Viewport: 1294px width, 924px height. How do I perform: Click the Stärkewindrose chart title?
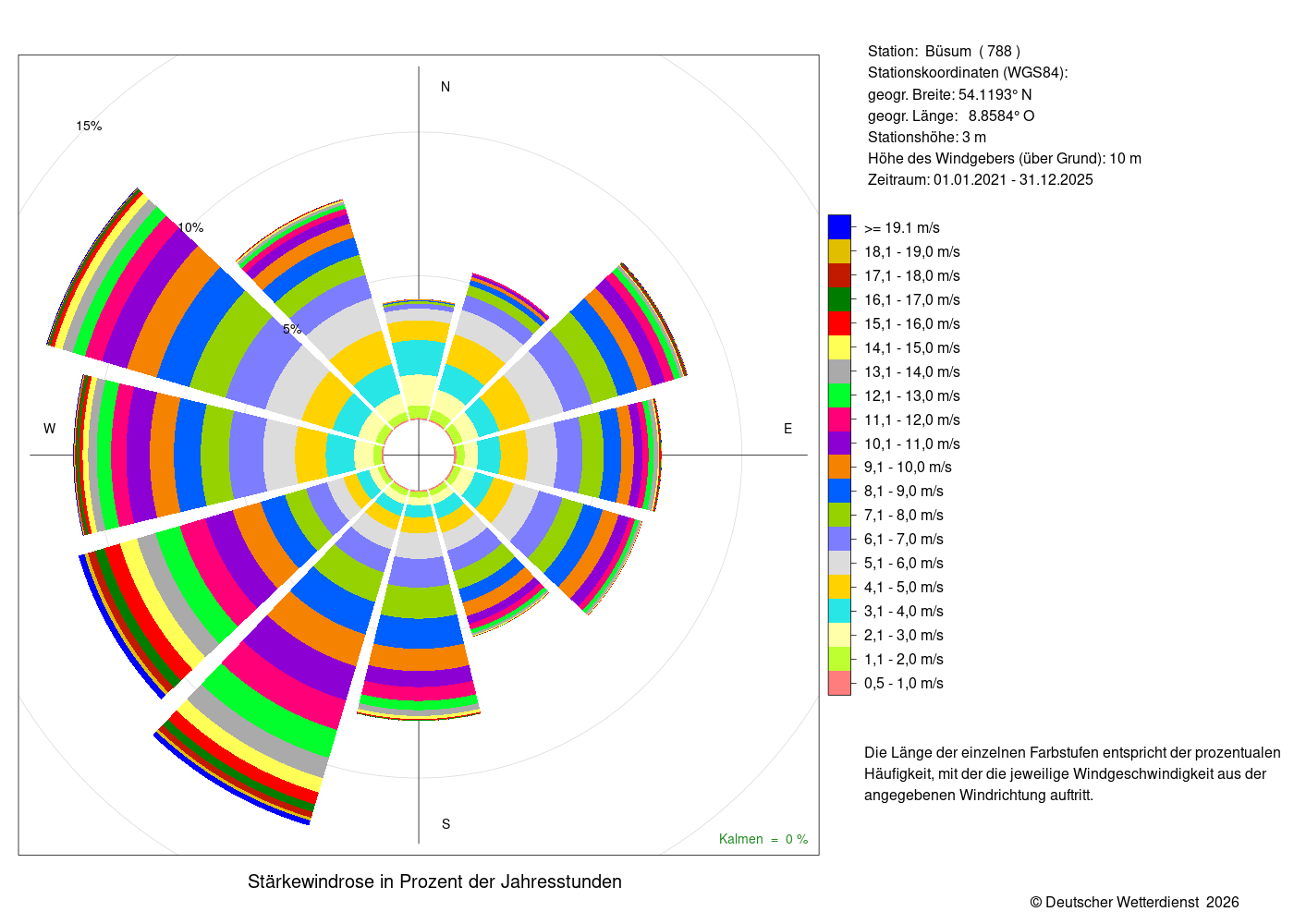click(434, 881)
